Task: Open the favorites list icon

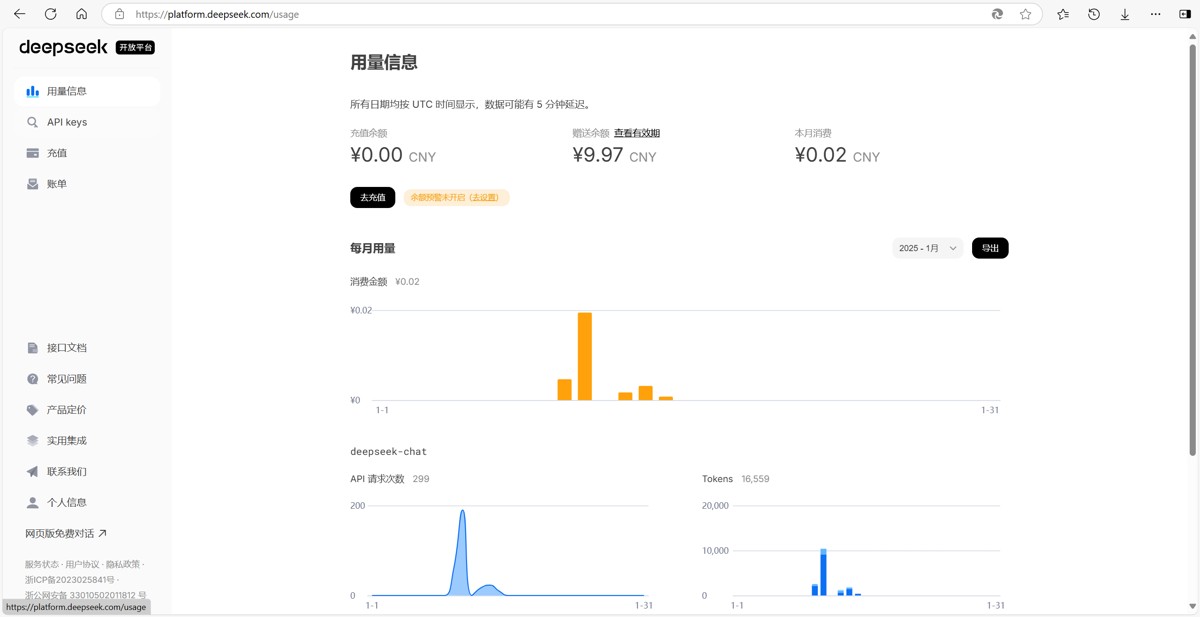Action: pyautogui.click(x=1063, y=14)
